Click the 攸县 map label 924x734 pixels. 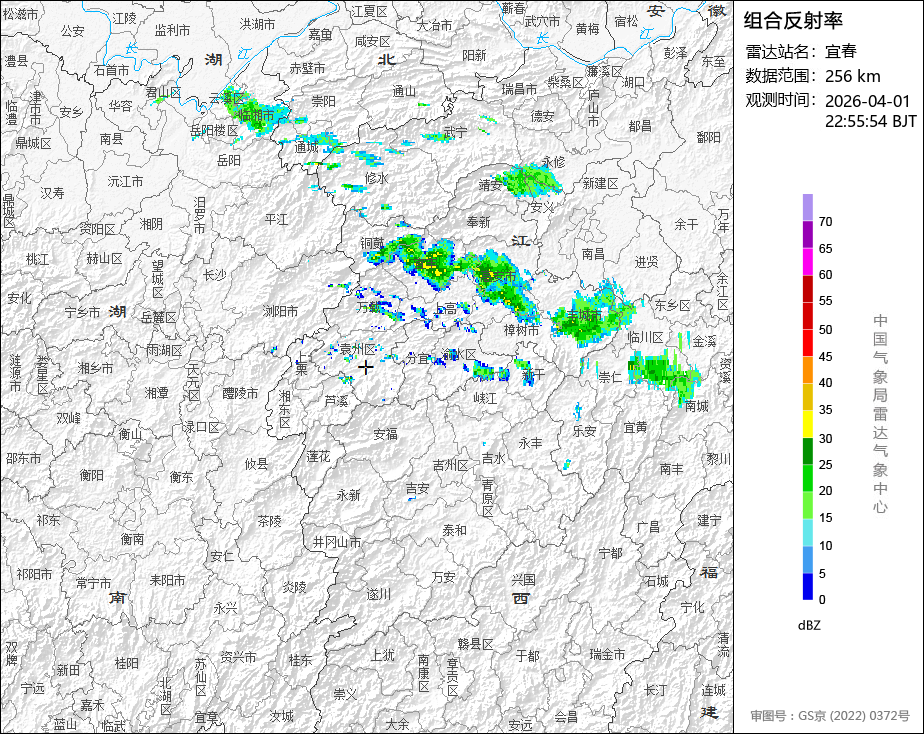pos(256,464)
